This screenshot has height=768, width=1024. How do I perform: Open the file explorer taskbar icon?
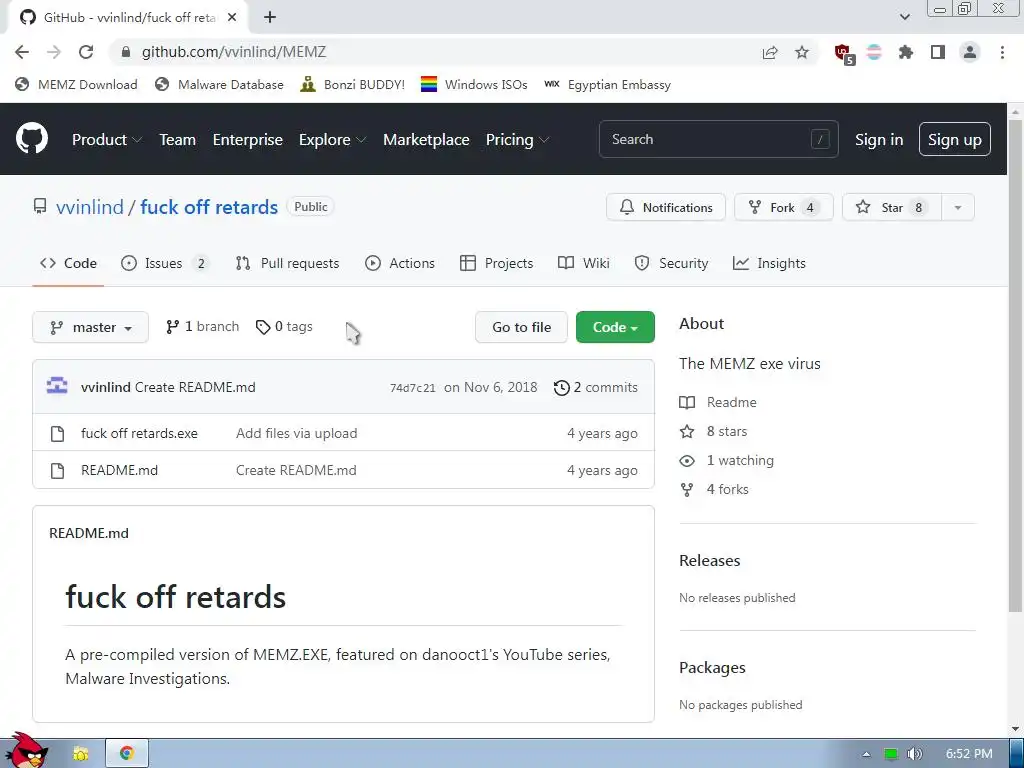80,754
